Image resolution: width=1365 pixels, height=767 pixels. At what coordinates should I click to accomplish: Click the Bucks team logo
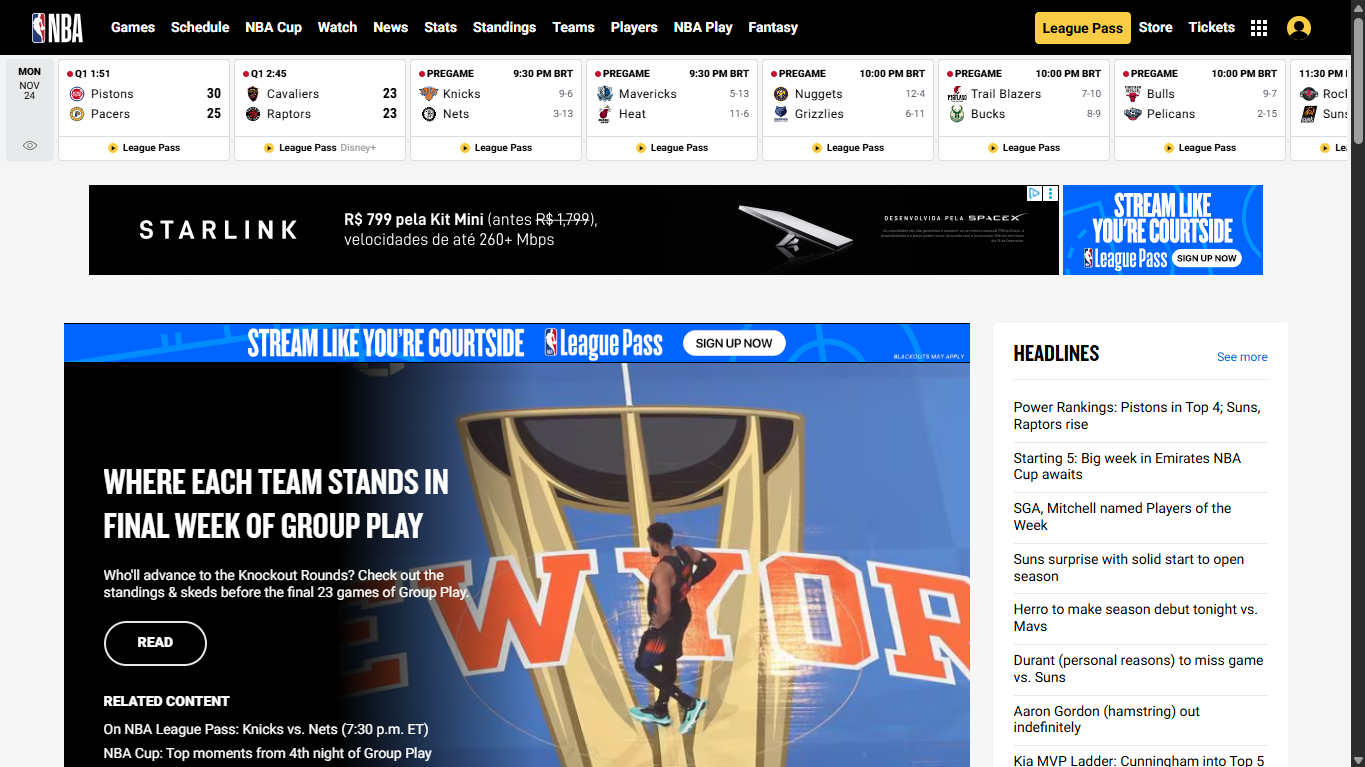(x=957, y=114)
